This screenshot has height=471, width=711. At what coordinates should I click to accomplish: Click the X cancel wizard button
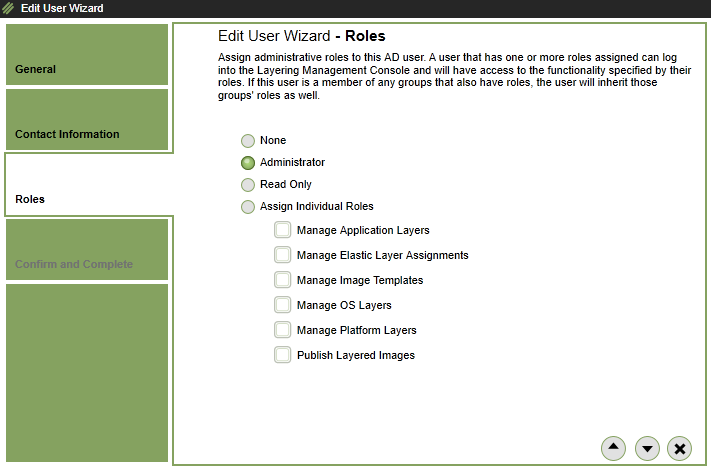click(679, 448)
